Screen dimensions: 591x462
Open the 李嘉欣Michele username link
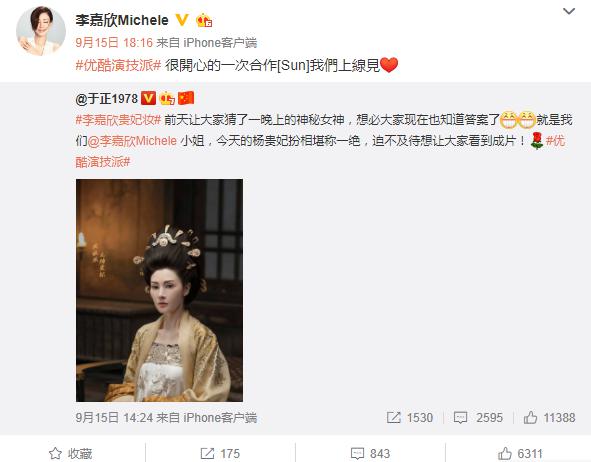pos(122,20)
